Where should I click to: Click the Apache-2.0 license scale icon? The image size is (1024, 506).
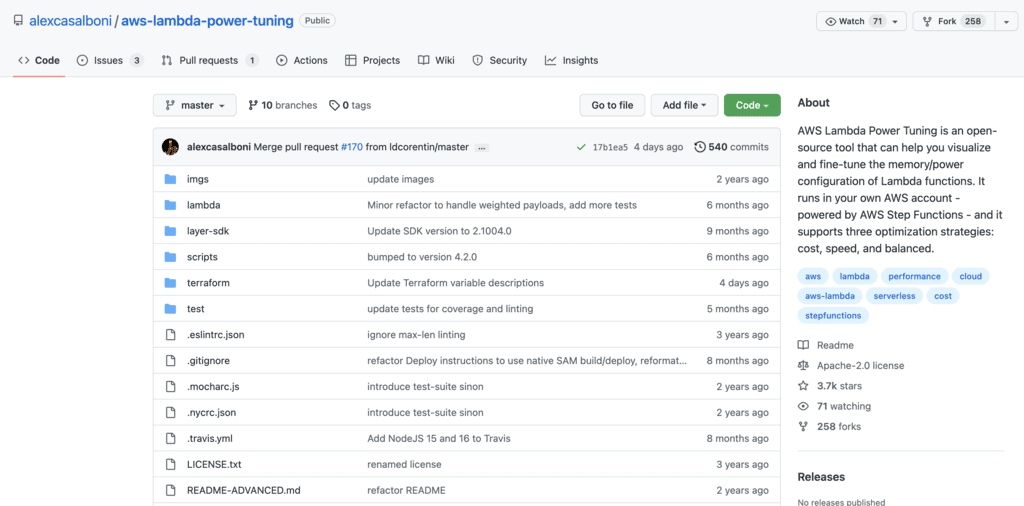[x=803, y=366]
